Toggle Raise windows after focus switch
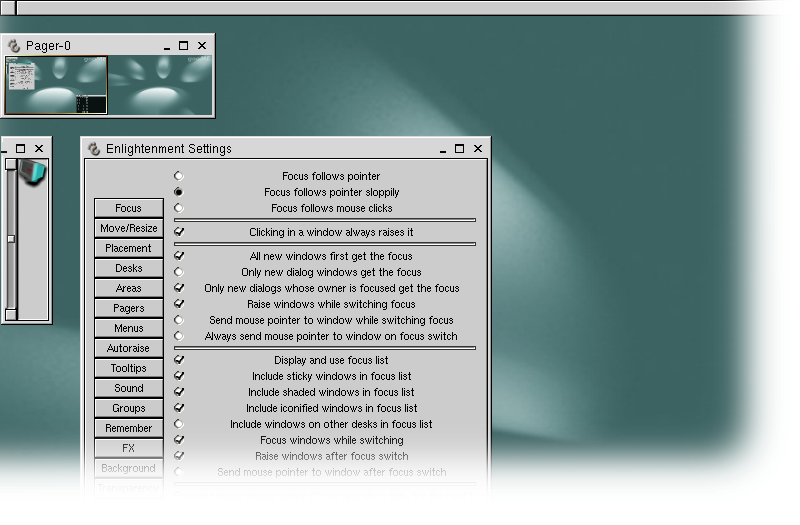This screenshot has width=800, height=525. pyautogui.click(x=179, y=456)
